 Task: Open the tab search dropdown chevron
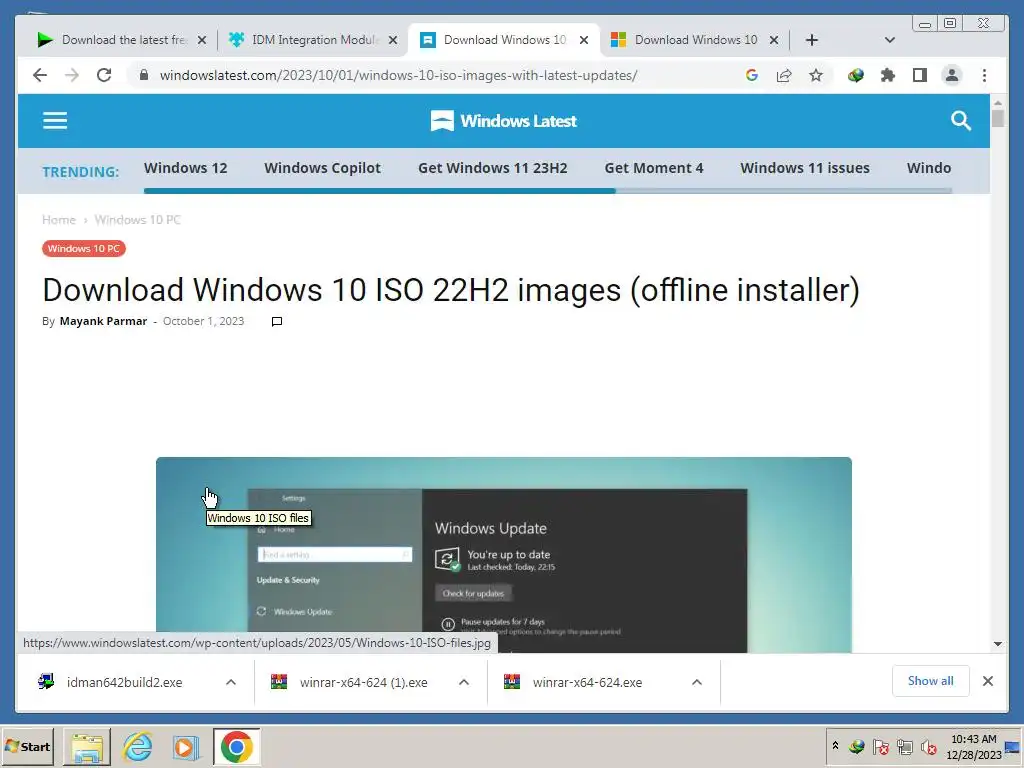click(889, 40)
